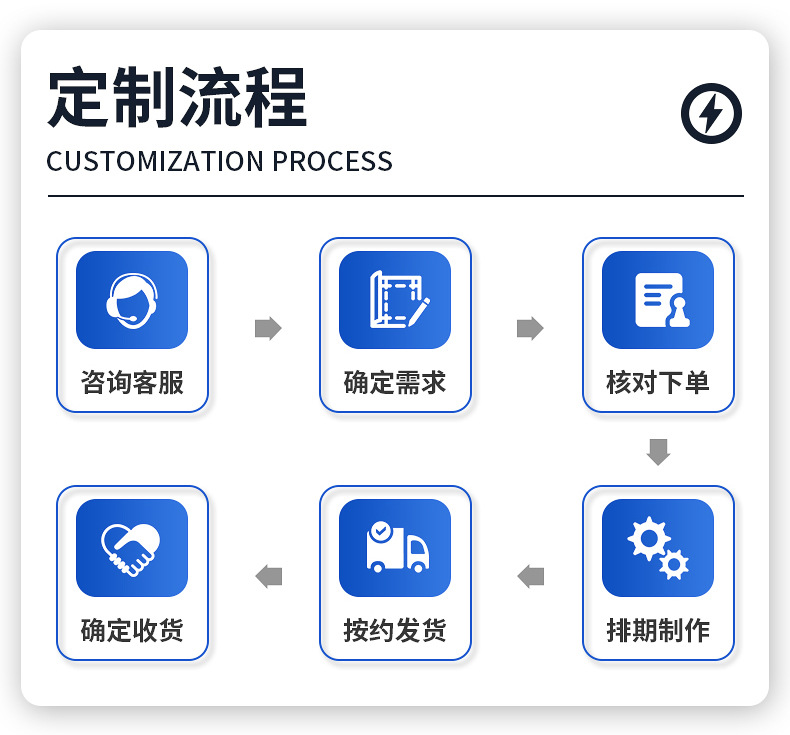Select the 确定收货 text label

pos(132,630)
